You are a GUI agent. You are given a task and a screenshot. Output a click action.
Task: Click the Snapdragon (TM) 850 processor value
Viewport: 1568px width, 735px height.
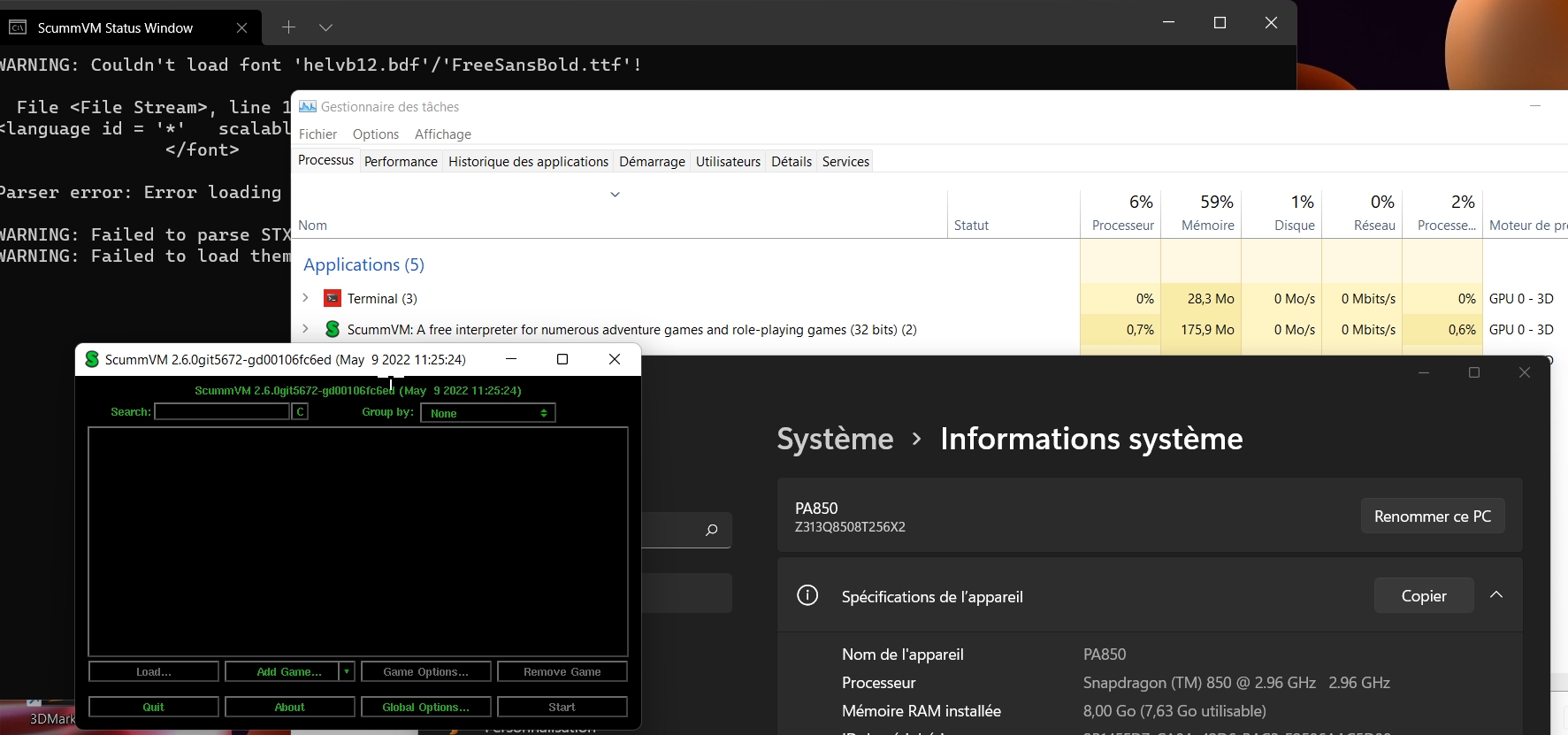[x=1236, y=683]
